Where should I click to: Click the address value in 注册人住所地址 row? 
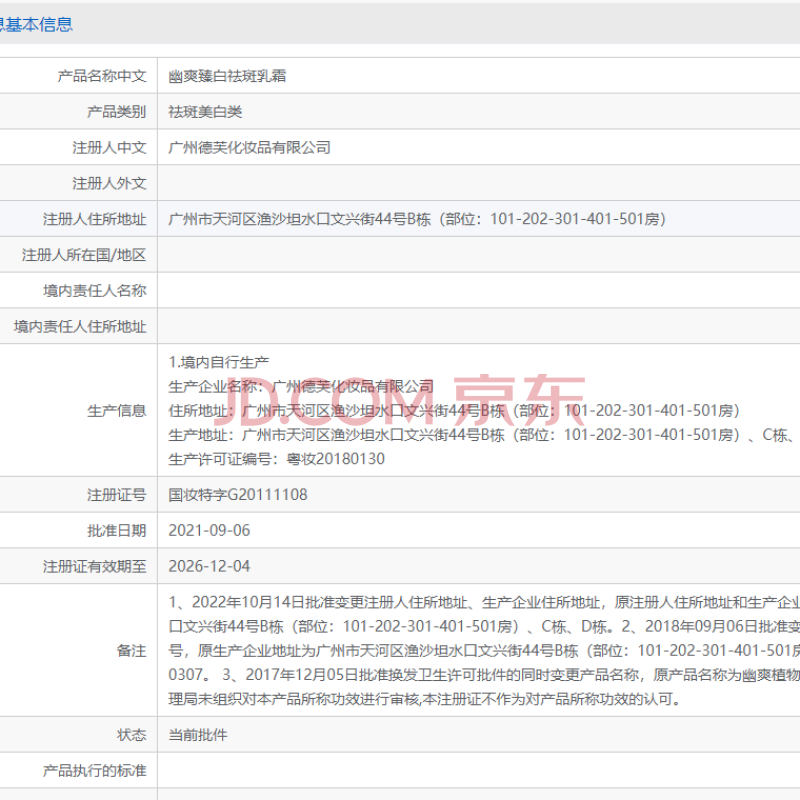point(417,219)
